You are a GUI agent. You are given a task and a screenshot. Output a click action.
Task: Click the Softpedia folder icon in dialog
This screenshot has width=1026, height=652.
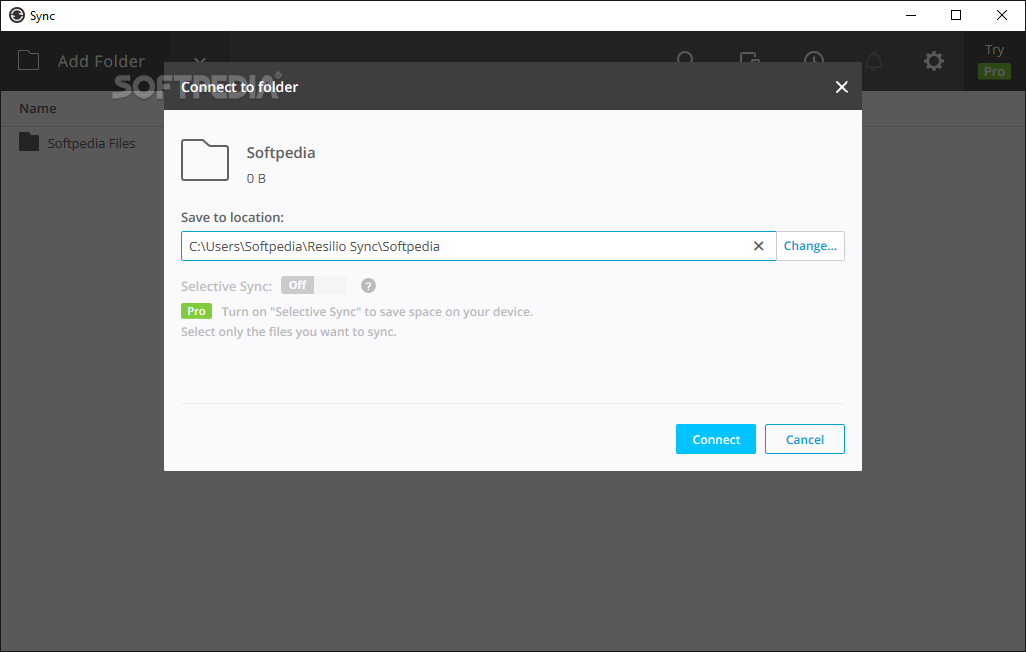pos(205,160)
